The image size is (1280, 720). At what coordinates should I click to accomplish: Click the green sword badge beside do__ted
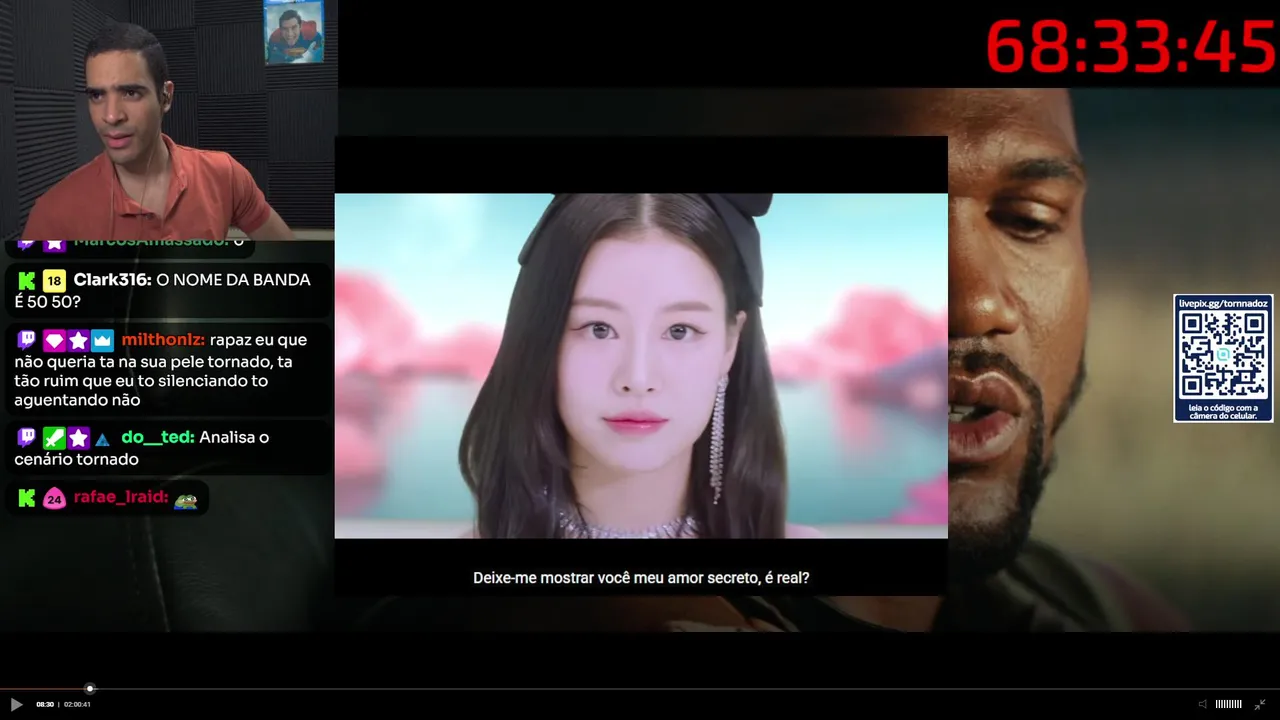pyautogui.click(x=53, y=437)
